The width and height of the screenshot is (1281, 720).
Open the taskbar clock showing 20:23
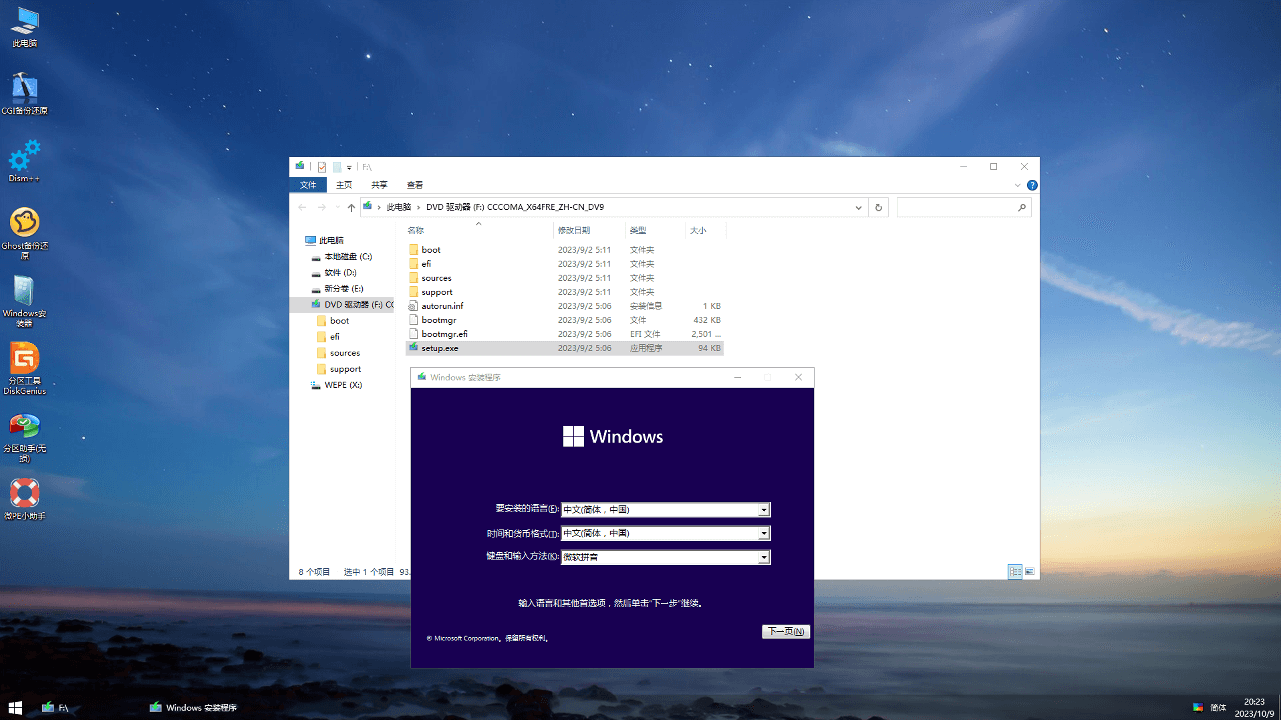tap(1254, 707)
